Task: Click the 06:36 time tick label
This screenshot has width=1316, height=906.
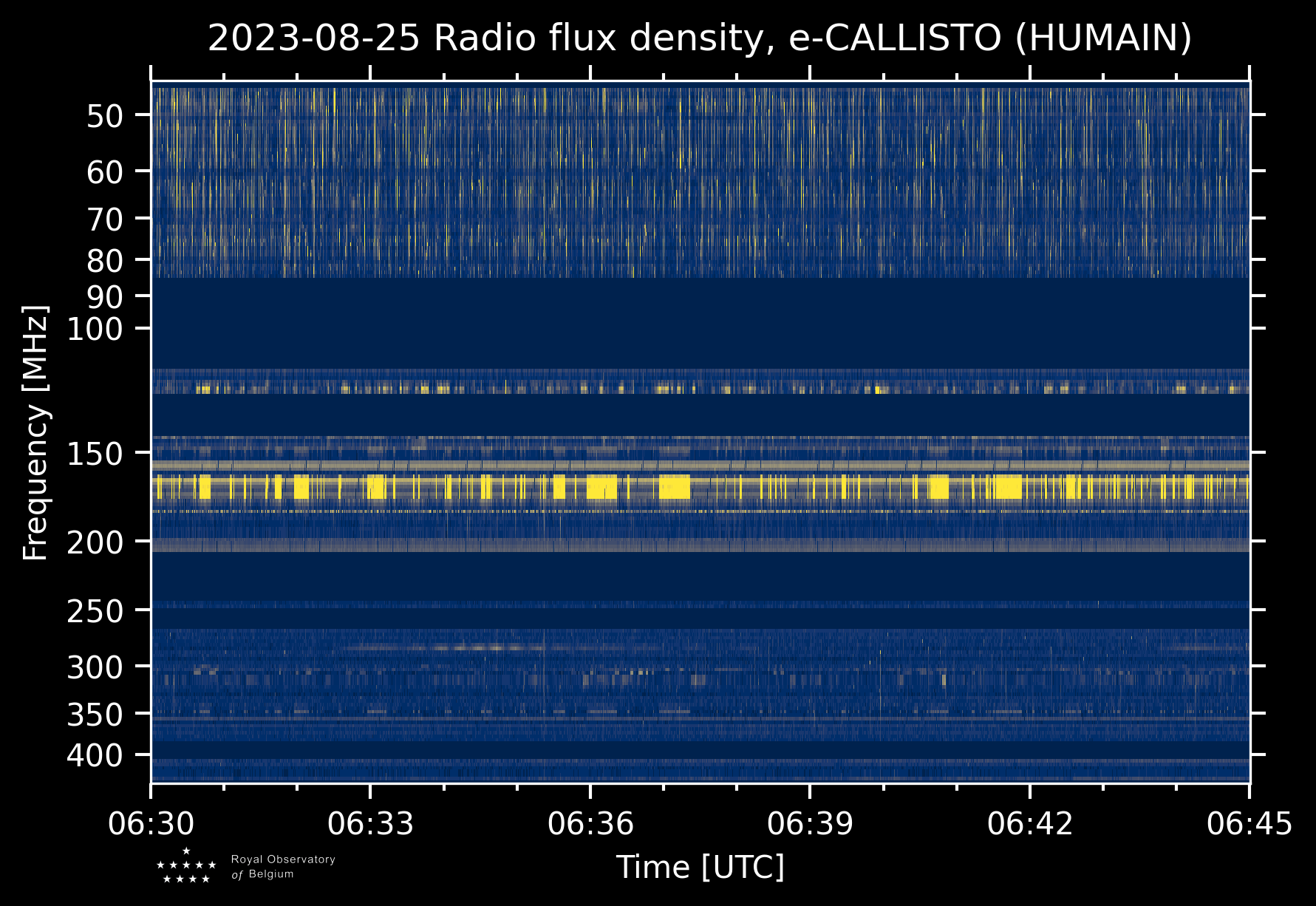Action: [x=590, y=823]
